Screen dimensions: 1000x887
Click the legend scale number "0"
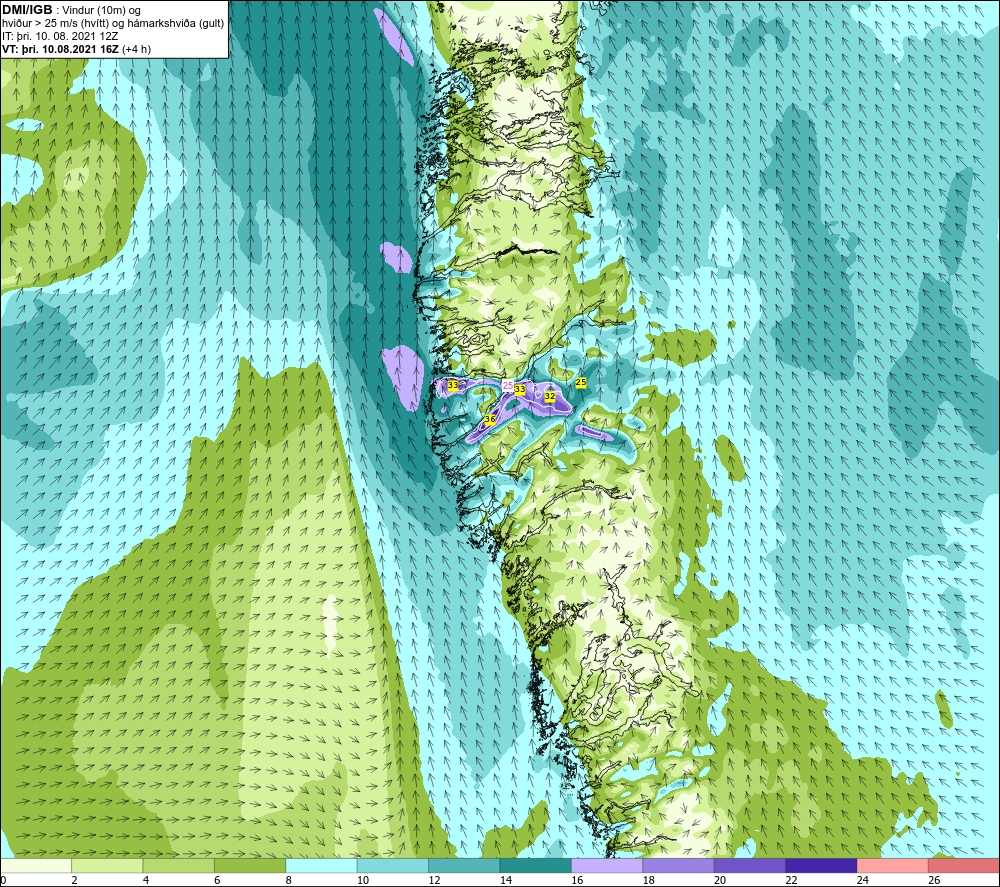point(3,880)
